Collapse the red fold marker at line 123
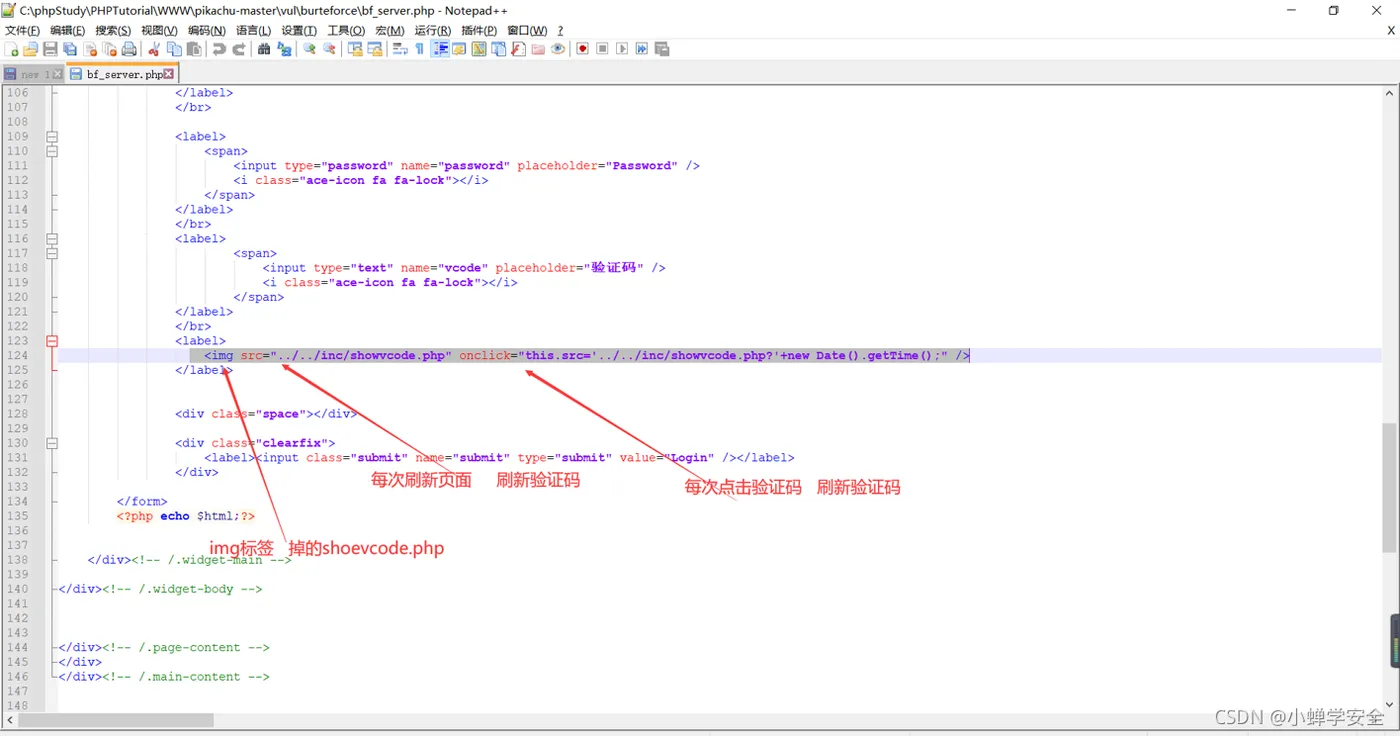Image resolution: width=1400 pixels, height=736 pixels. pyautogui.click(x=52, y=341)
